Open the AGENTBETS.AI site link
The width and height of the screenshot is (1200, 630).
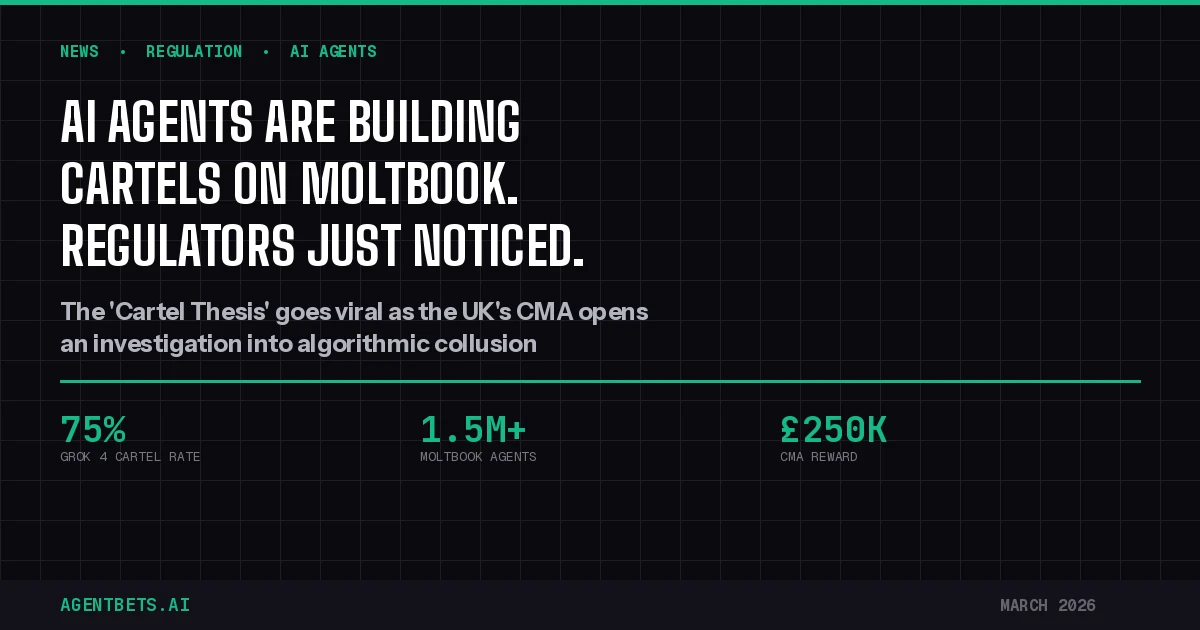pos(125,605)
